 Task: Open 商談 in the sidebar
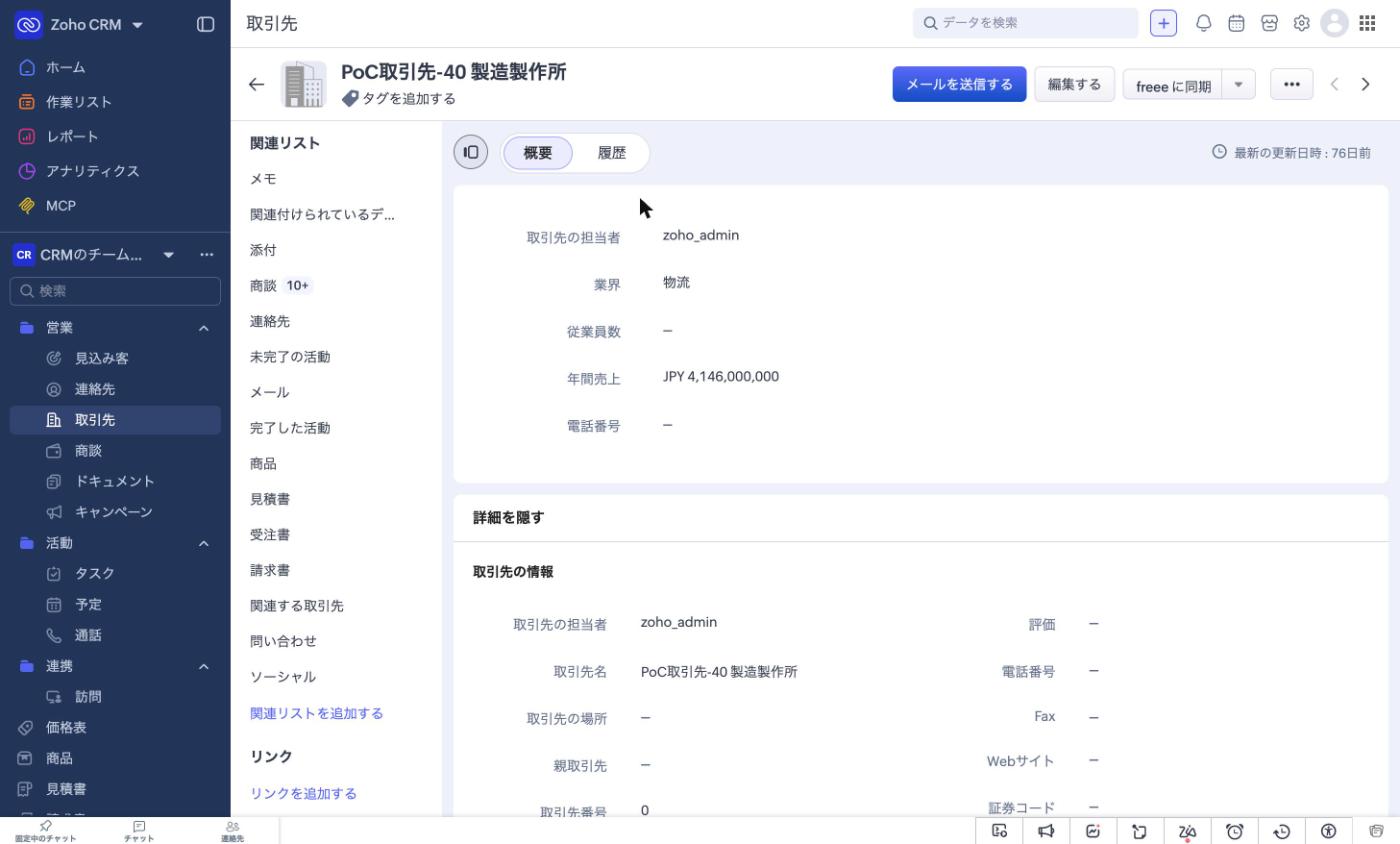tap(115, 451)
